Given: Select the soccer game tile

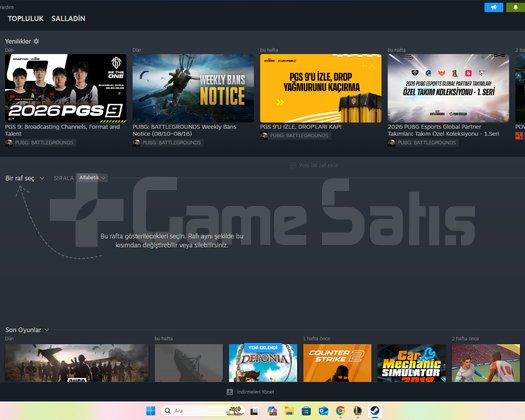Looking at the screenshot, I should pyautogui.click(x=486, y=363).
